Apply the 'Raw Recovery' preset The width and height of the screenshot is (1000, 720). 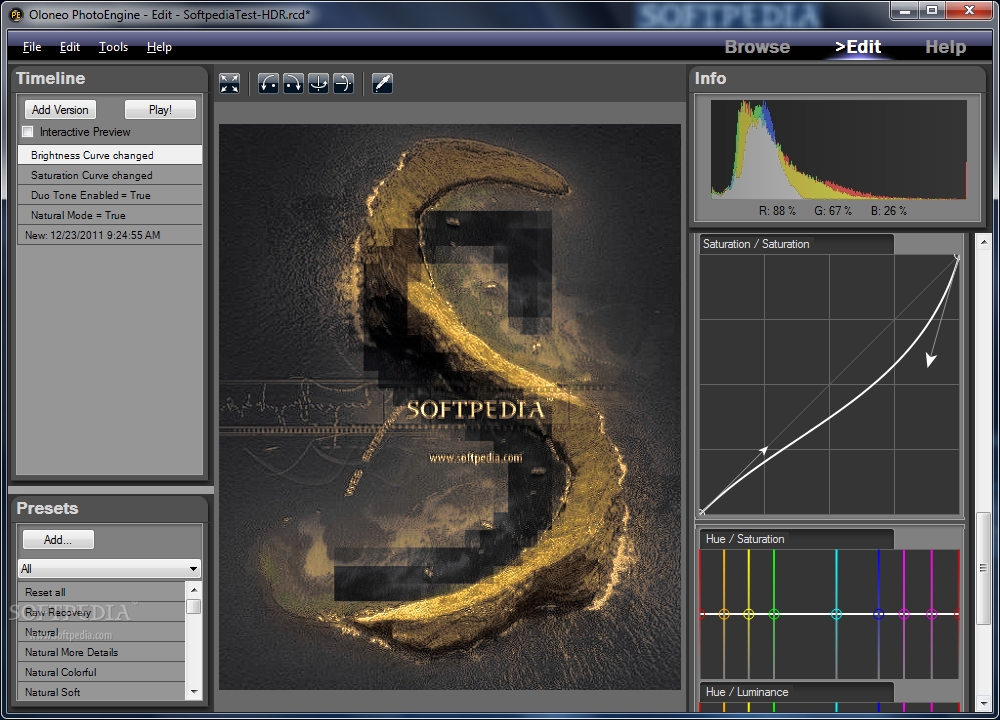tap(101, 612)
